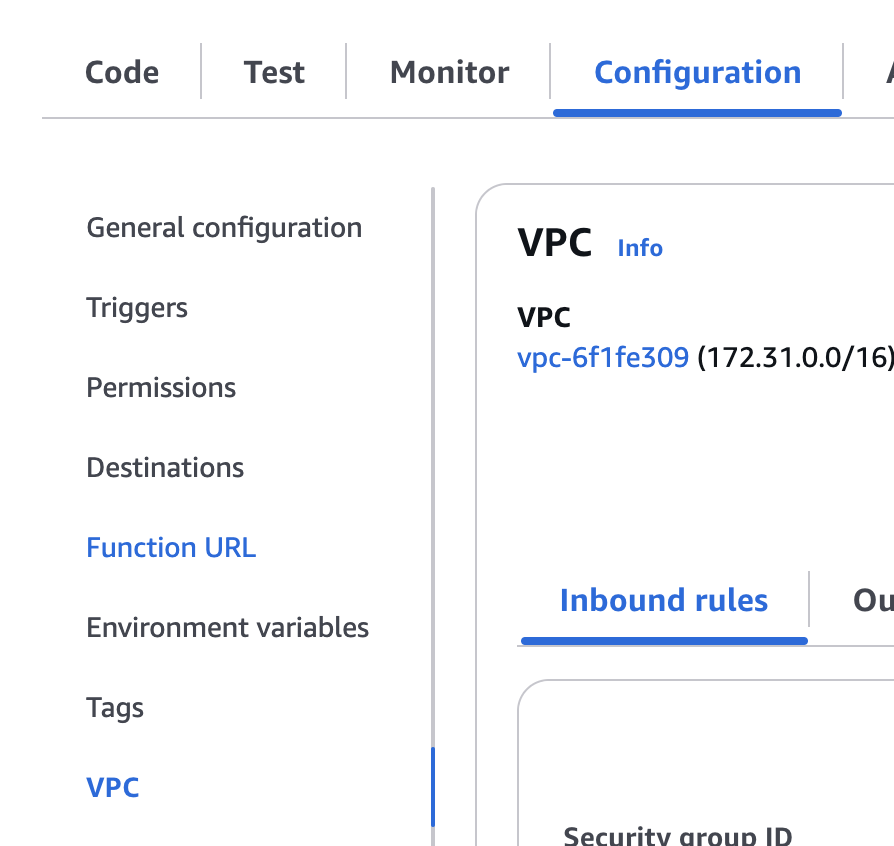The width and height of the screenshot is (894, 846).
Task: Open General configuration in the sidebar
Action: pyautogui.click(x=224, y=228)
